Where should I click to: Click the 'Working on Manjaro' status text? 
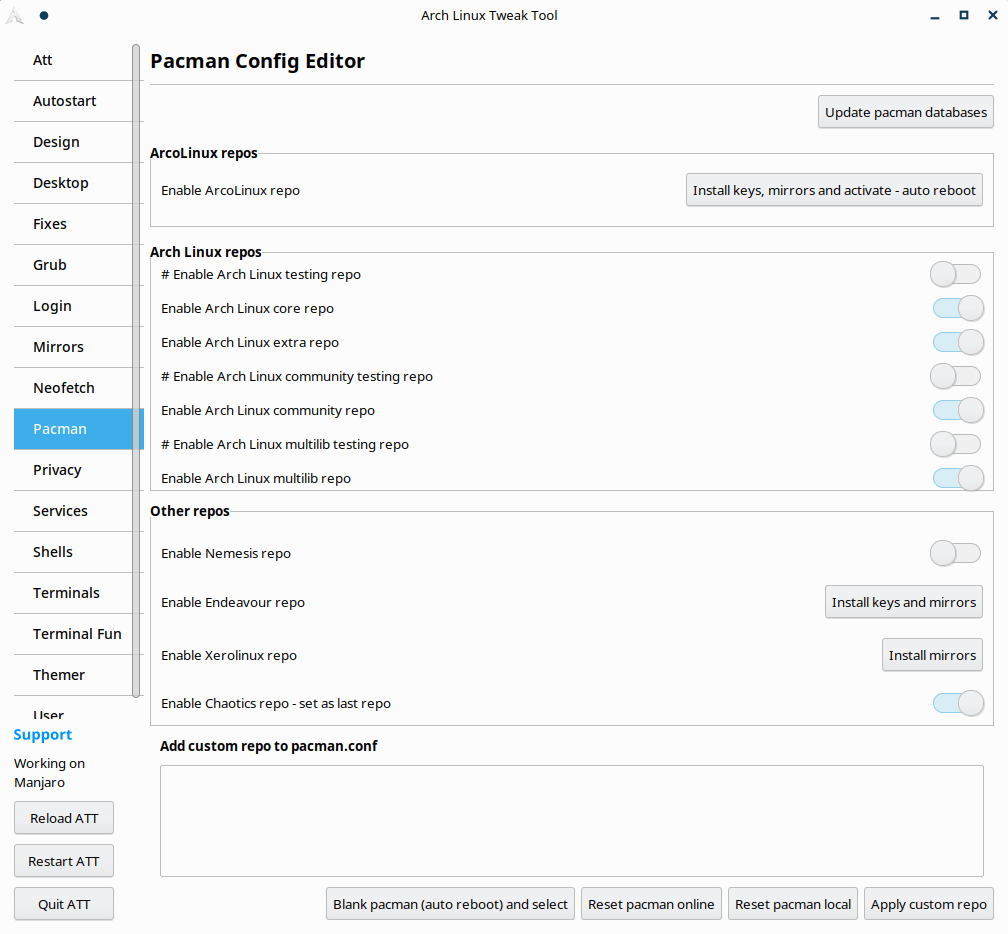point(50,773)
